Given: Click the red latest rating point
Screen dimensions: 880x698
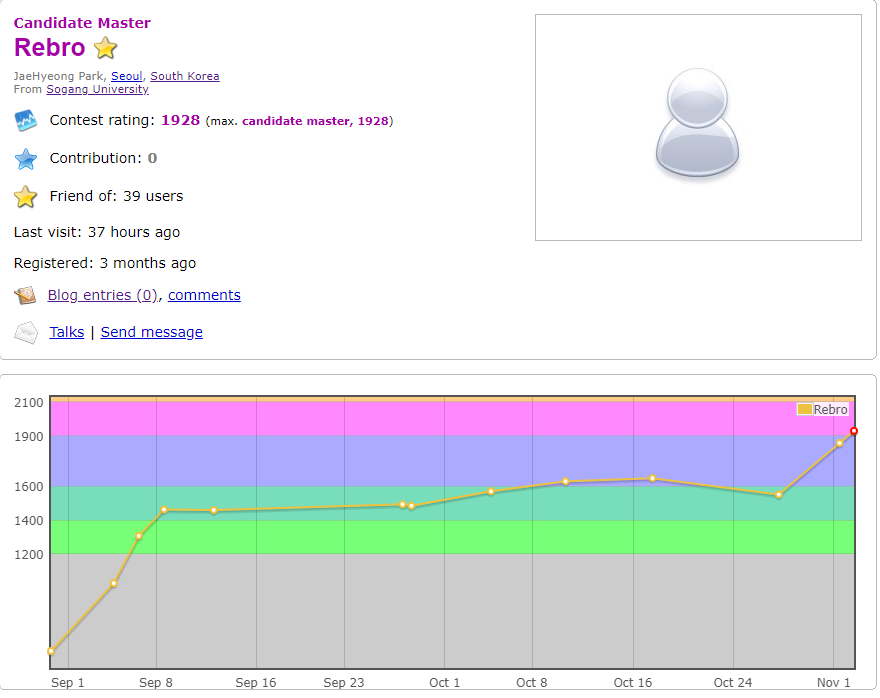Looking at the screenshot, I should pos(854,431).
